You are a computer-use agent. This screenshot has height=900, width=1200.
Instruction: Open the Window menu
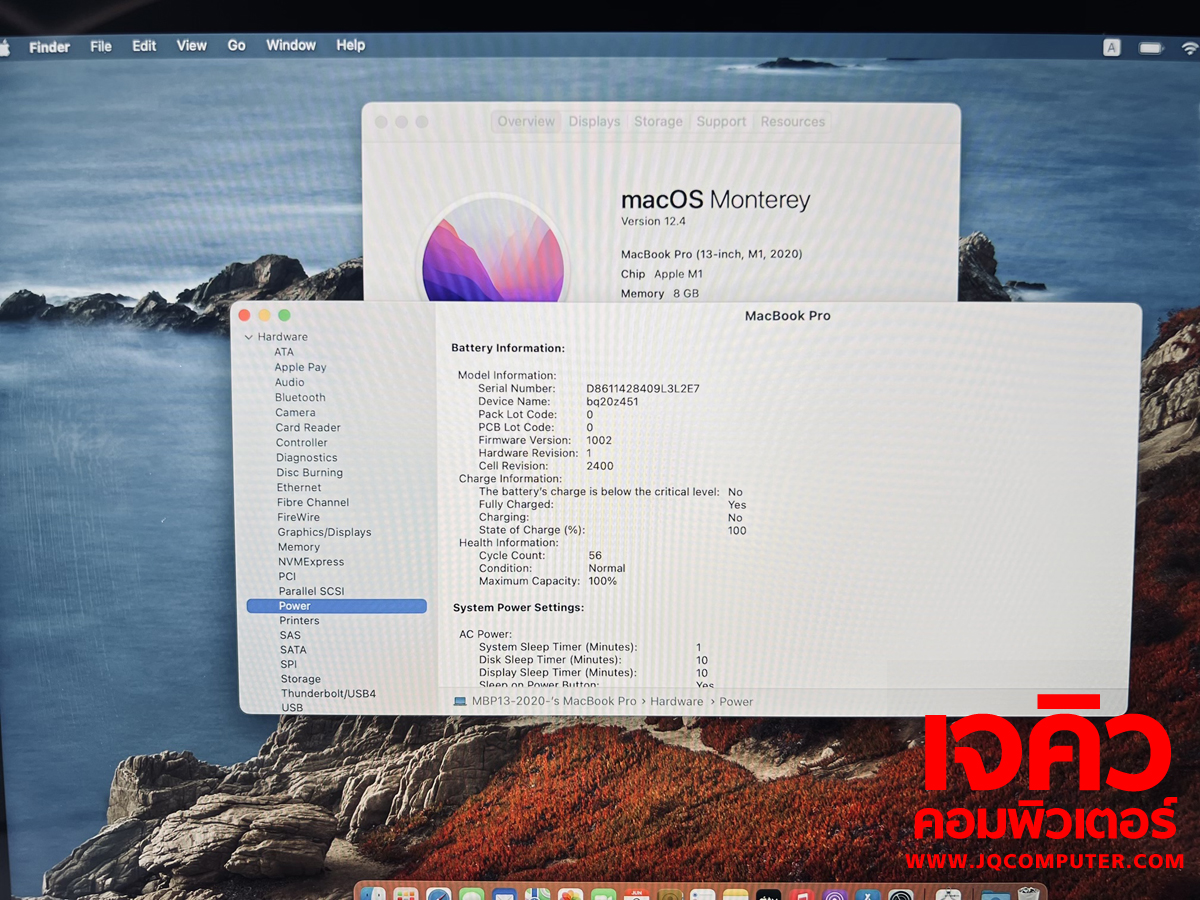click(291, 46)
